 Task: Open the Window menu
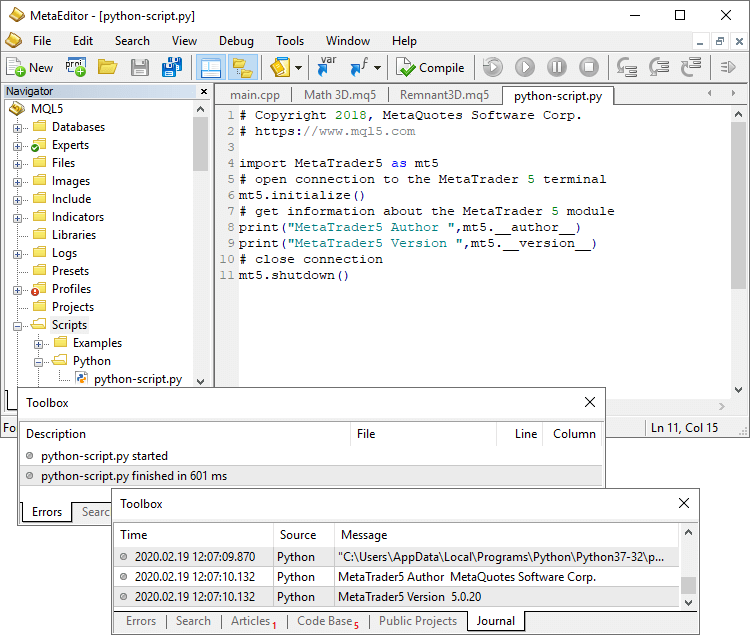[x=348, y=41]
